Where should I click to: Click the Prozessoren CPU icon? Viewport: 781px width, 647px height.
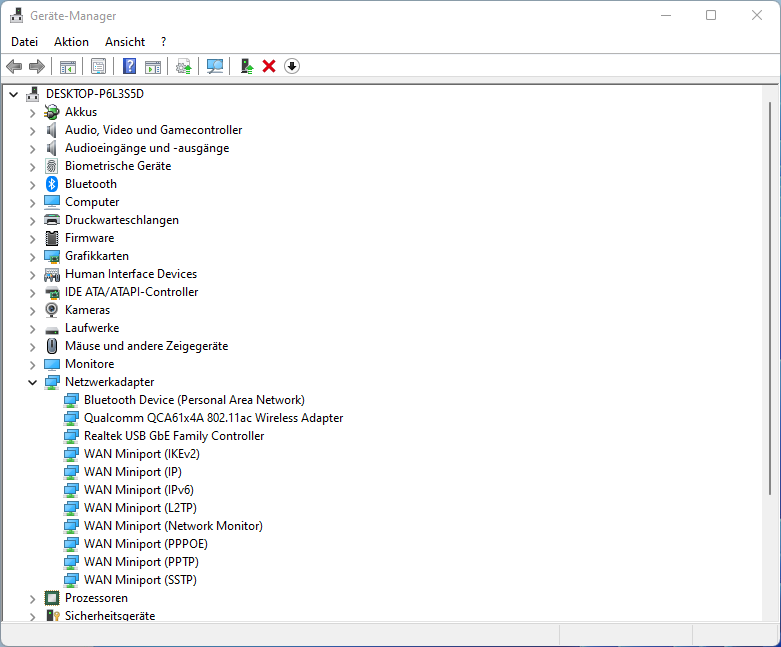click(x=52, y=598)
